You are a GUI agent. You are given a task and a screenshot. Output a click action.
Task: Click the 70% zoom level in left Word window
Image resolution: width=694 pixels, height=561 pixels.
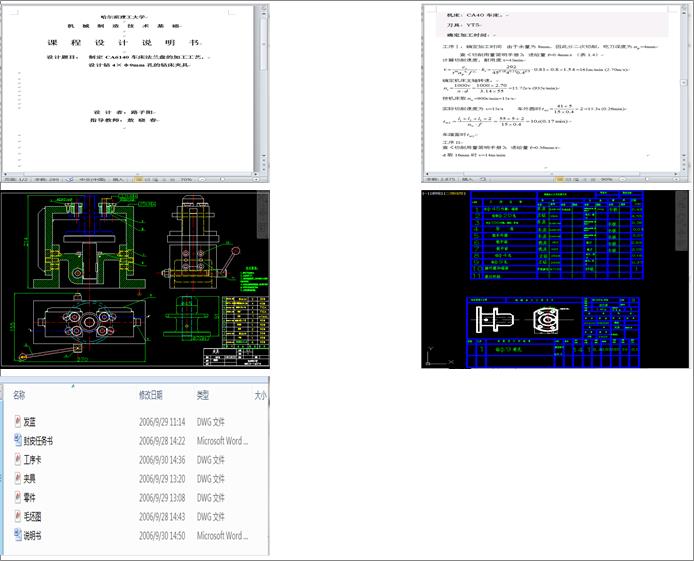coord(186,180)
